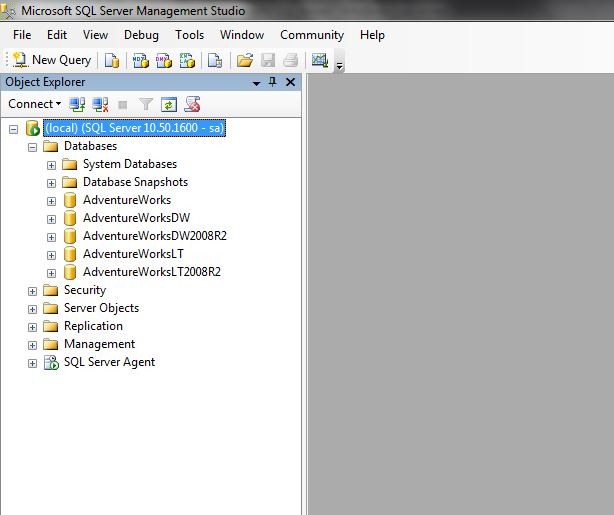This screenshot has height=515, width=614.
Task: Expand the AdventureWorksDW2008R2 database node
Action: click(51, 237)
